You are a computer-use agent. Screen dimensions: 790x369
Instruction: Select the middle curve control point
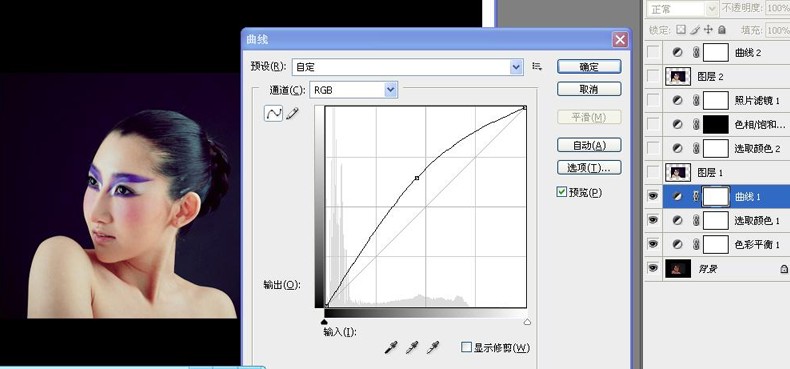[417, 178]
